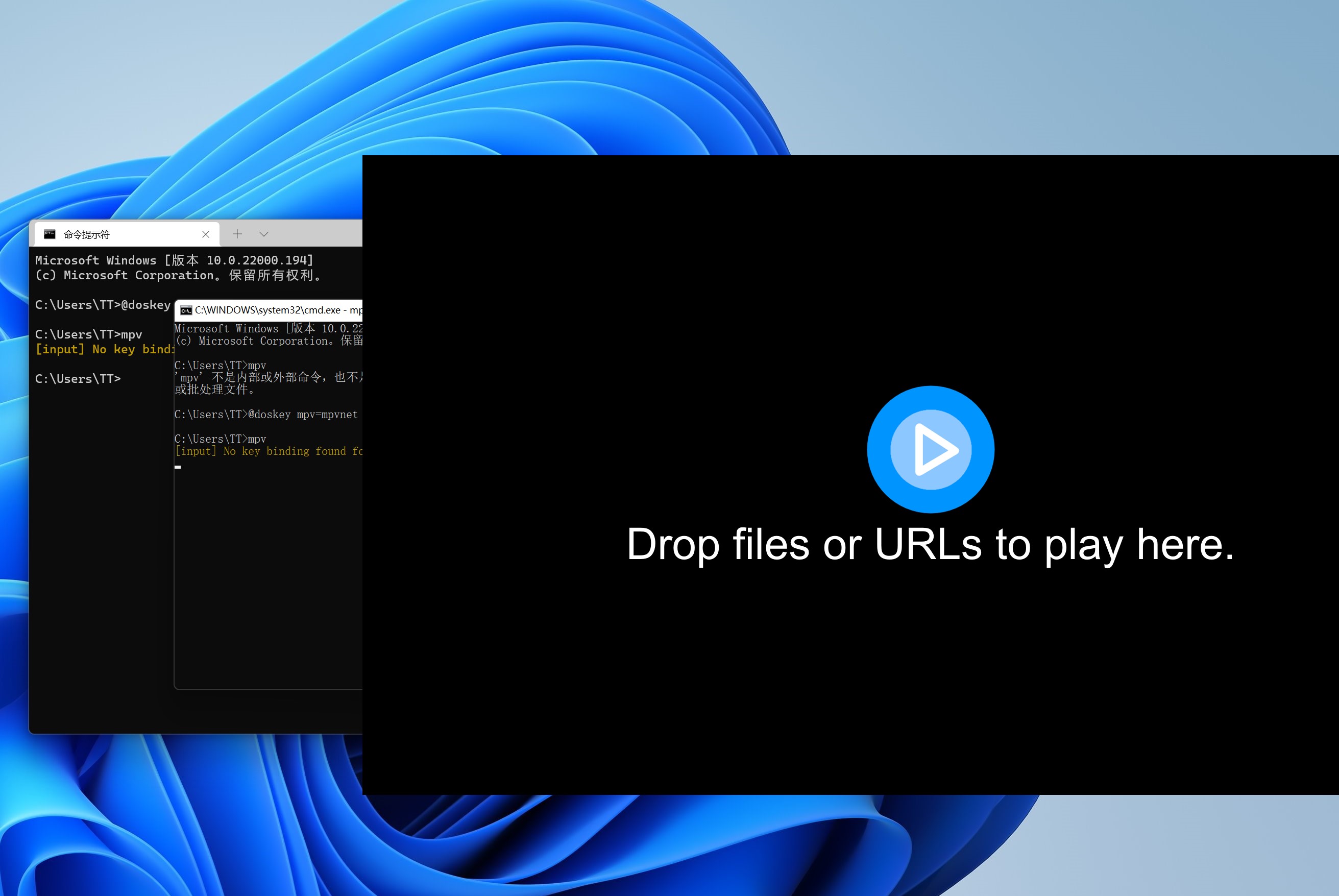The height and width of the screenshot is (896, 1339).
Task: Open a new Terminal tab with plus
Action: 237,234
